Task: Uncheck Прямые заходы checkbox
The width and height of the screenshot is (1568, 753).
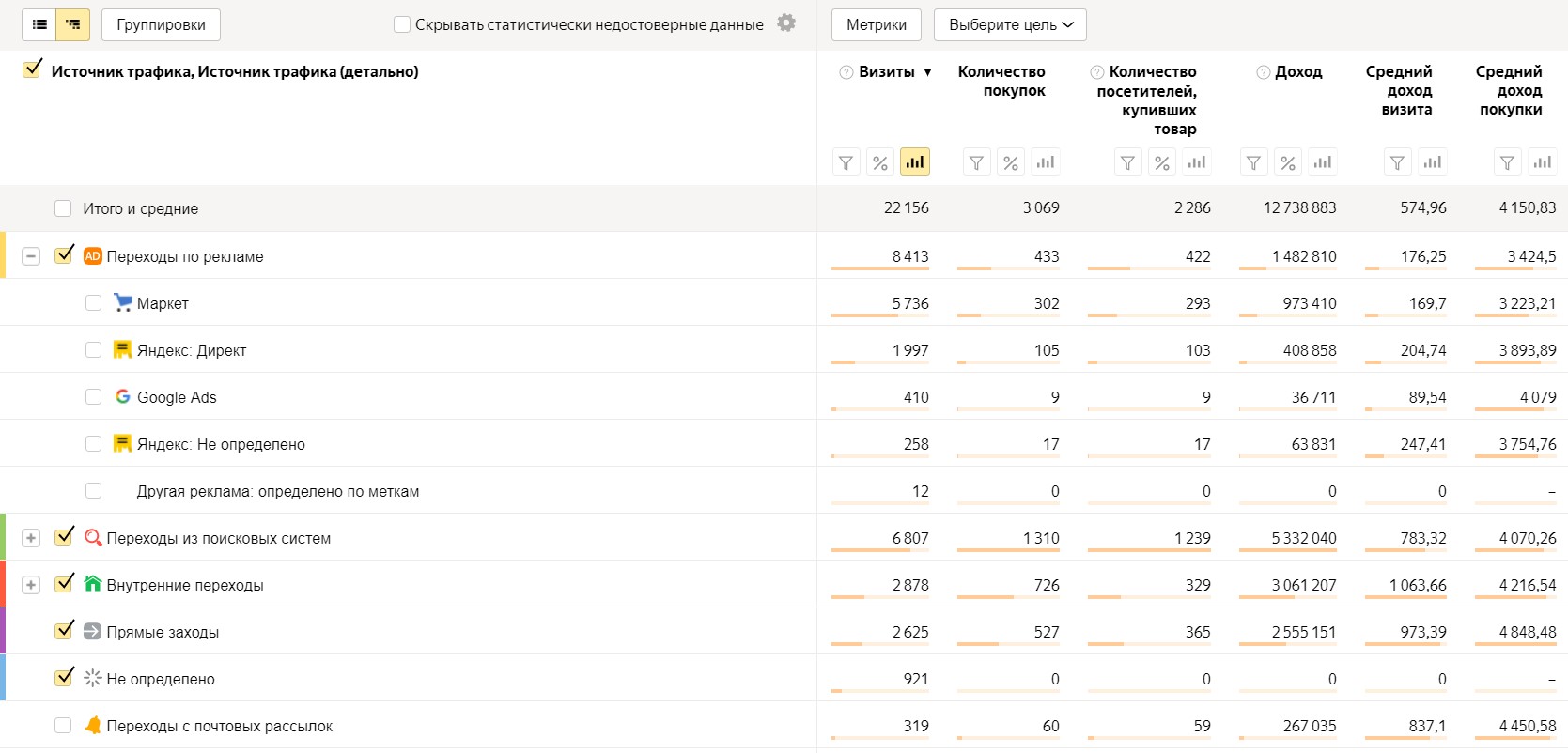Action: (x=64, y=630)
